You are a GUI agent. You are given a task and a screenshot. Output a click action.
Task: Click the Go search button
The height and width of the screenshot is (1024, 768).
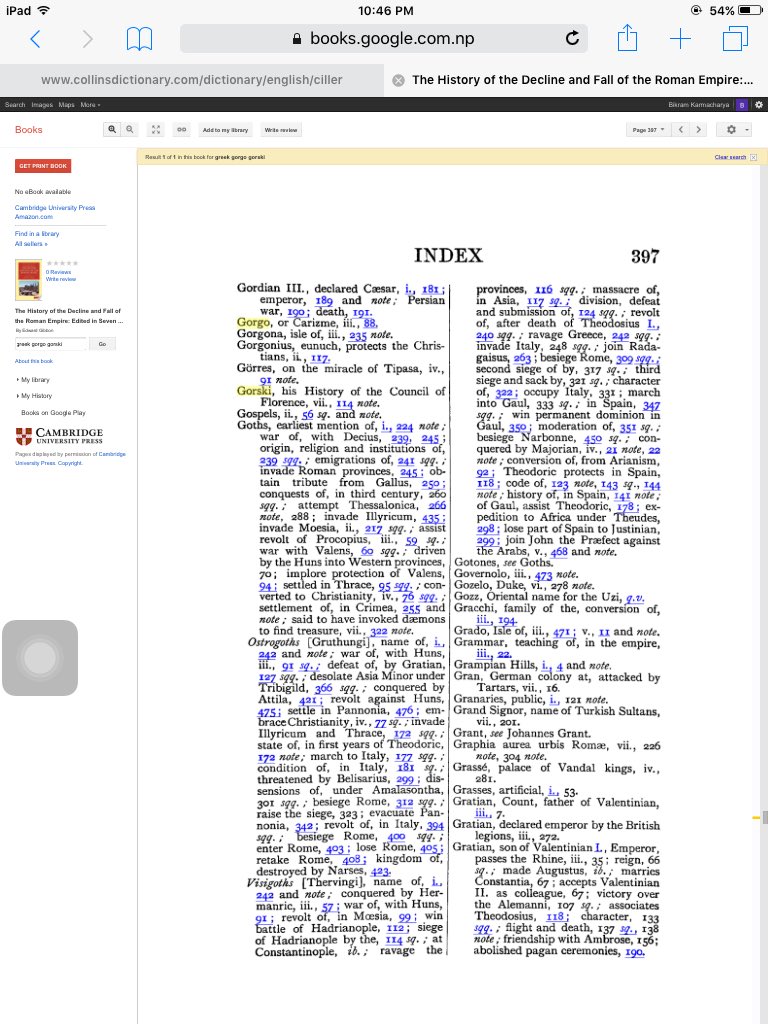click(102, 344)
